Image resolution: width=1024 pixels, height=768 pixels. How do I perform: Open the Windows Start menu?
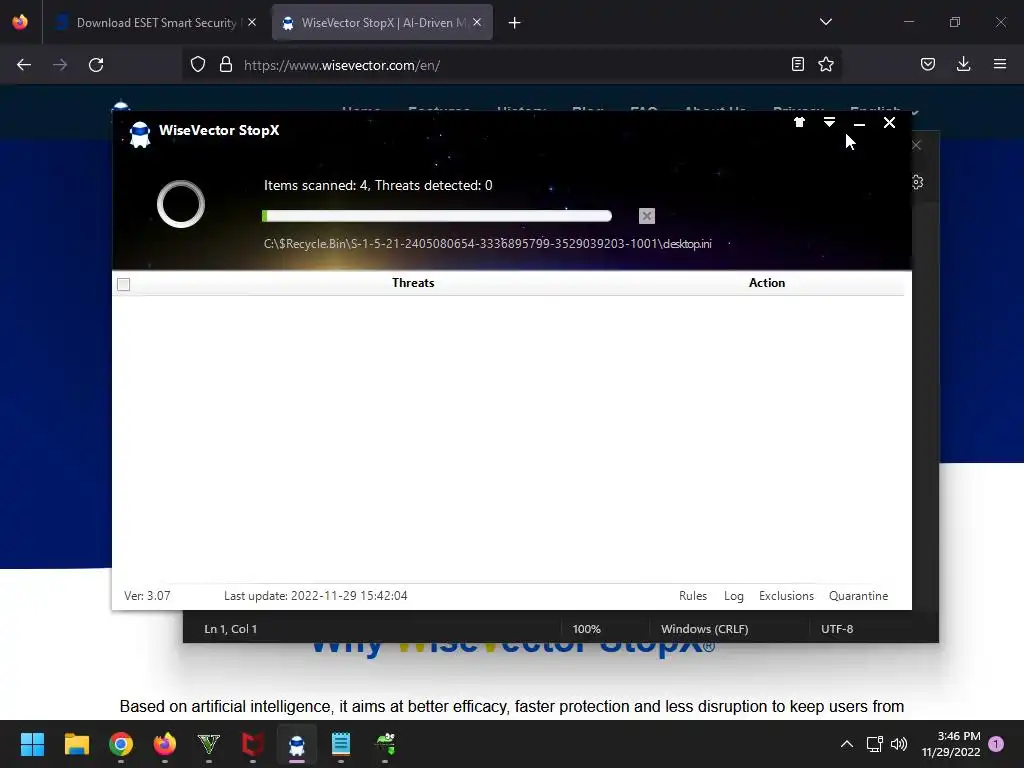pos(32,744)
